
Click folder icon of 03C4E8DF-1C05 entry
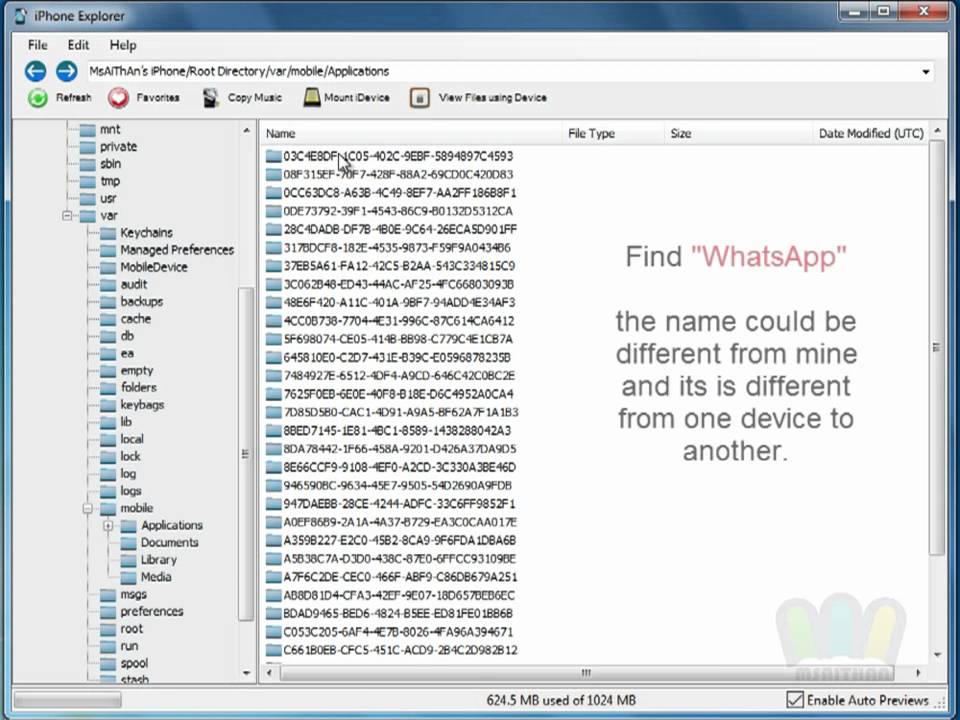point(273,157)
